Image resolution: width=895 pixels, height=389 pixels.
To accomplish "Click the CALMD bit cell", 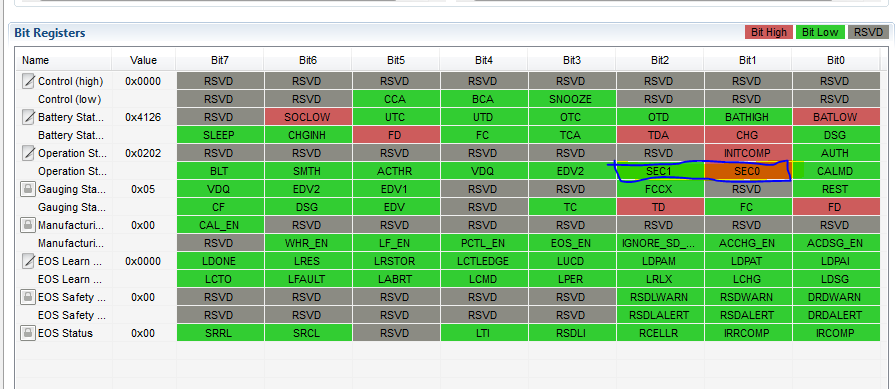I will [x=836, y=171].
